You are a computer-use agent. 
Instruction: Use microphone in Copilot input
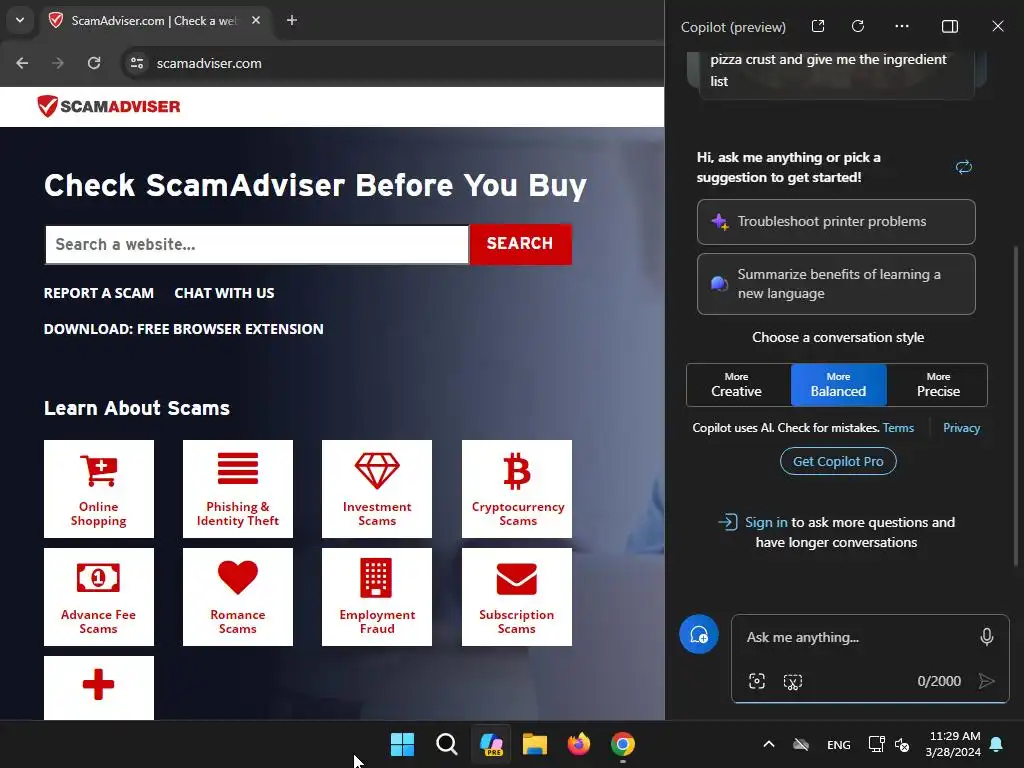(x=987, y=637)
